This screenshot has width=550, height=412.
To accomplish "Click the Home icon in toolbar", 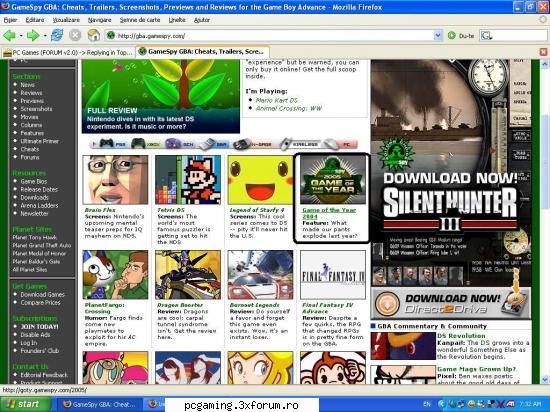I will (x=94, y=35).
